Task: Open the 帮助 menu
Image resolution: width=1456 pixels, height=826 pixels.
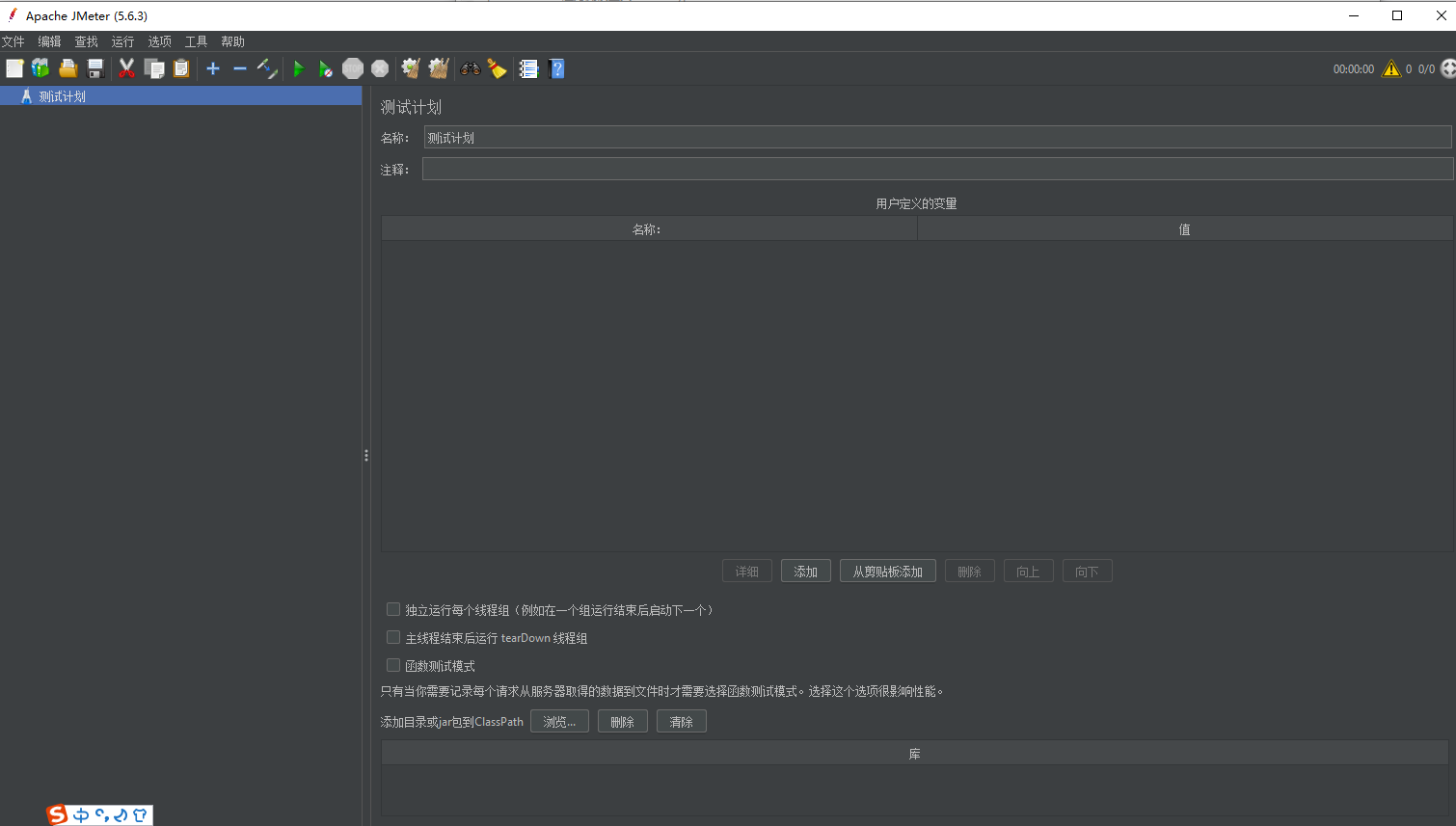Action: (232, 41)
